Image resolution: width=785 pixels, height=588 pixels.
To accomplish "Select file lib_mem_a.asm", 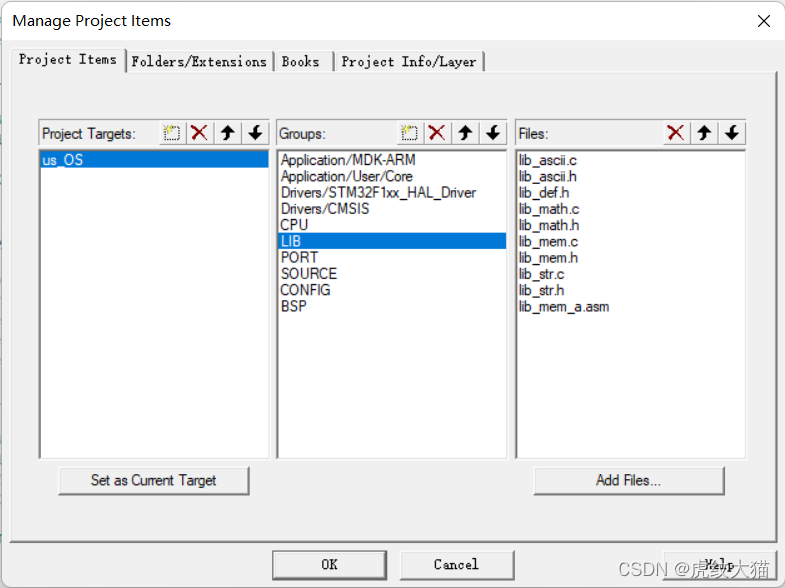I will point(630,306).
